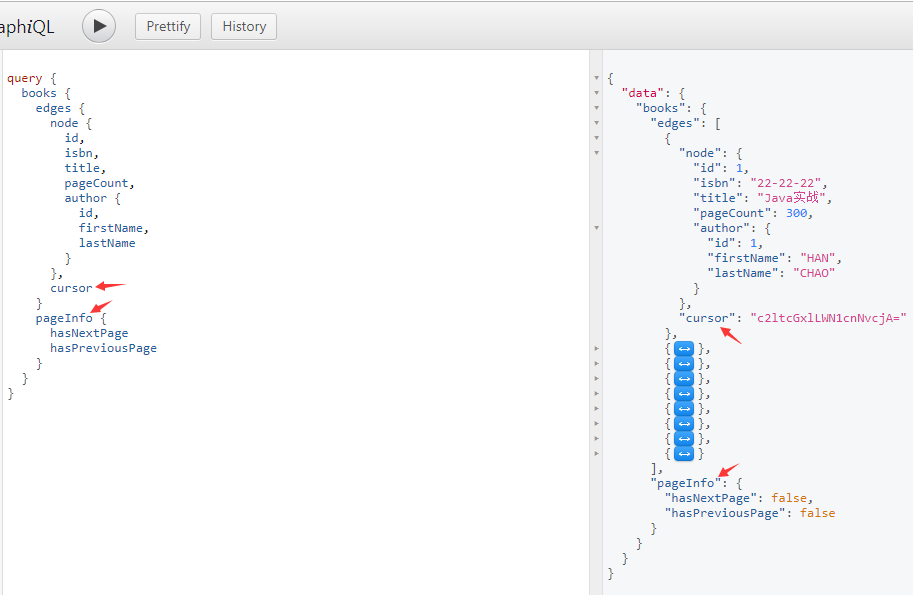Collapse the "data" object using its fold triangle
This screenshot has width=913, height=595.
click(596, 92)
